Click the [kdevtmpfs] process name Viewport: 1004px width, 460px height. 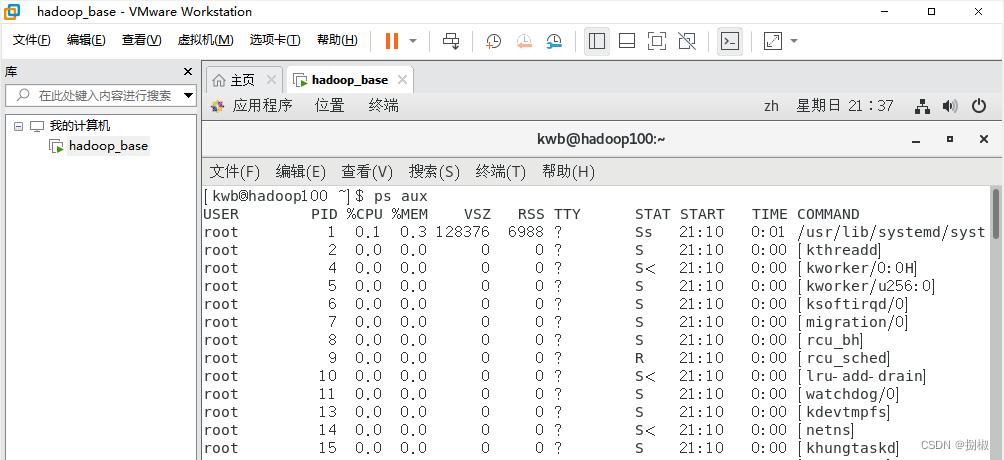(x=845, y=411)
